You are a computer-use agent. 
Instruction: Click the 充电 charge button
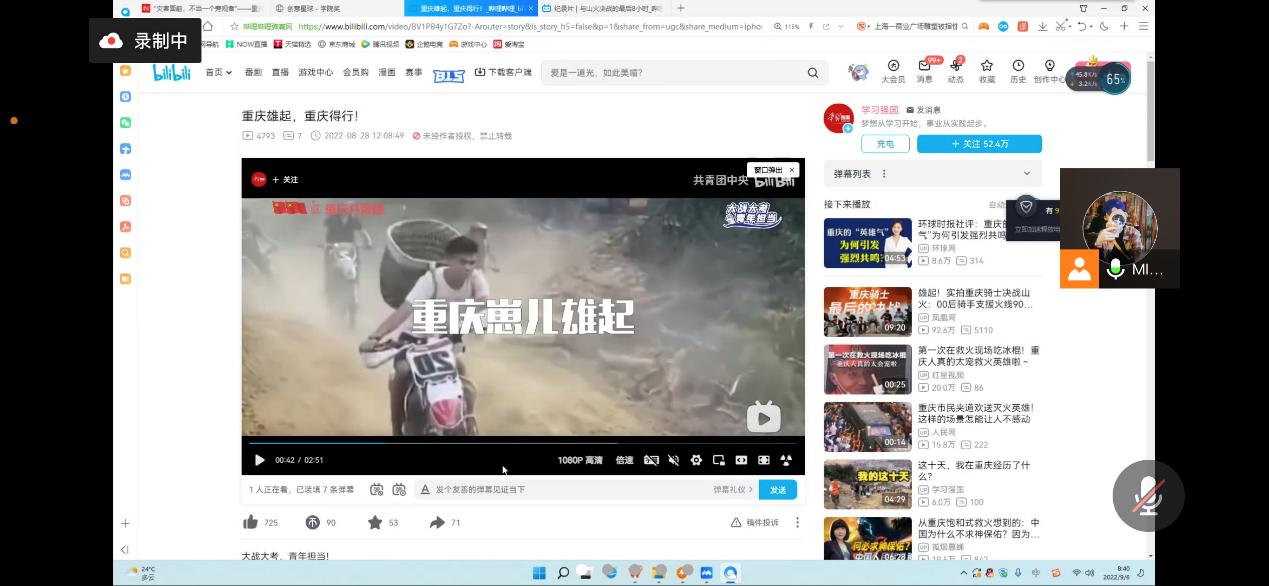(885, 144)
